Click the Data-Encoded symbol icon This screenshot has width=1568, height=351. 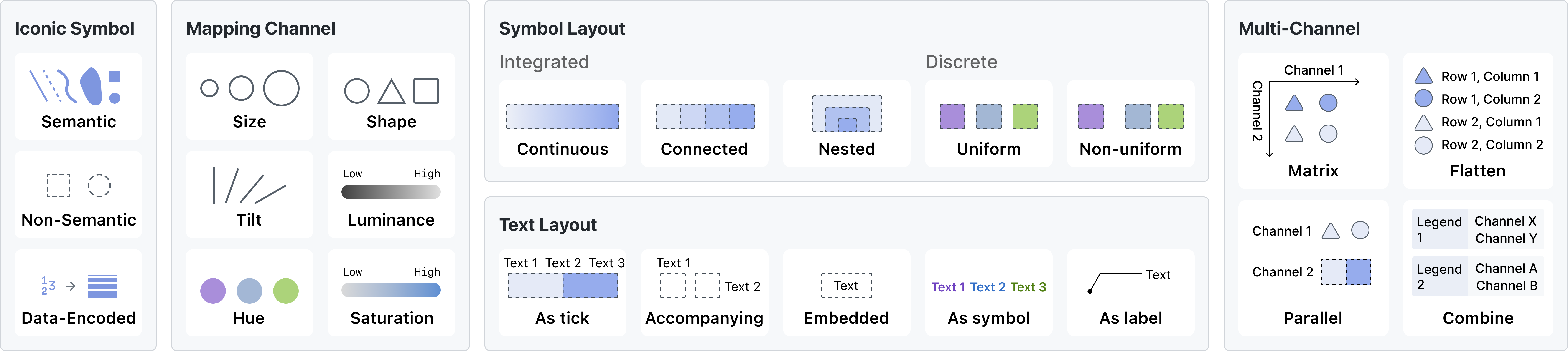click(x=79, y=286)
